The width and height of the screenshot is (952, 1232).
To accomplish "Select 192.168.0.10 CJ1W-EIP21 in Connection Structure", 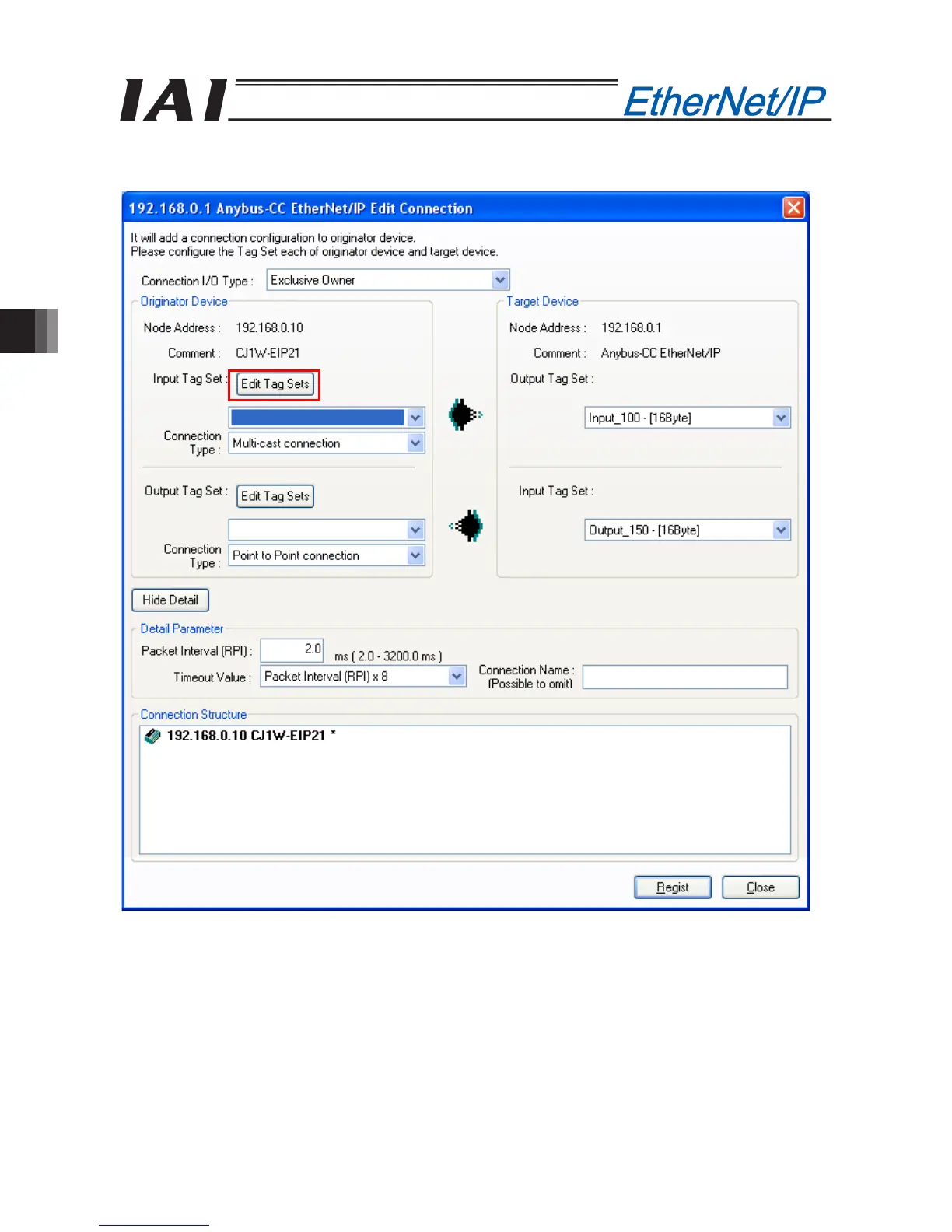I will pos(251,736).
